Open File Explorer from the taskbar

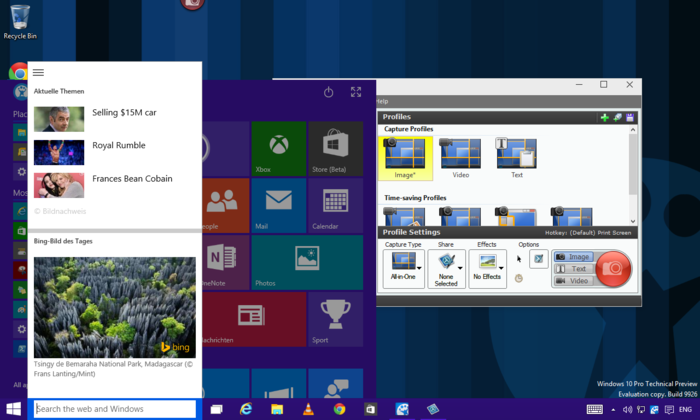click(x=277, y=409)
